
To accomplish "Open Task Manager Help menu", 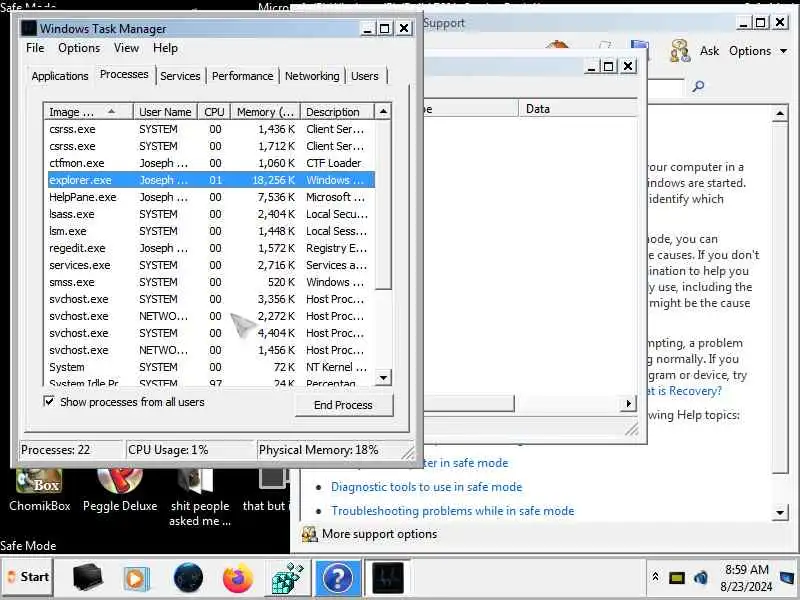I will [x=165, y=48].
